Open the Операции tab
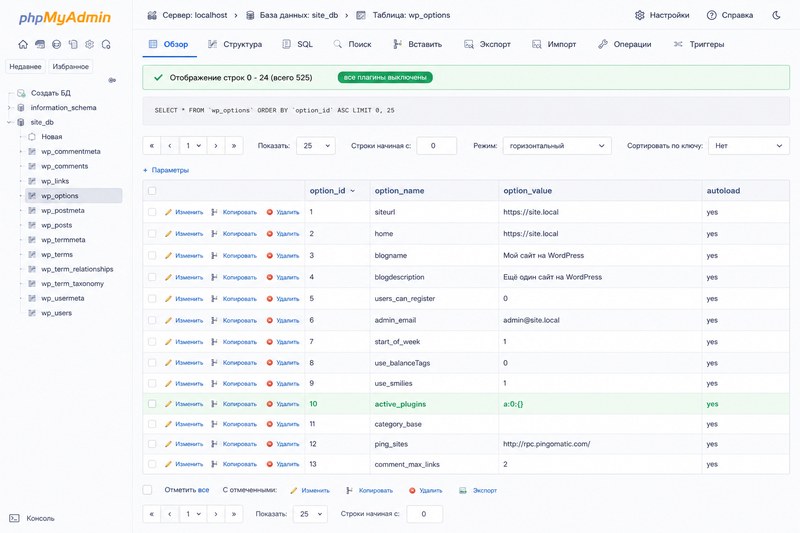The height and width of the screenshot is (533, 800). [624, 44]
